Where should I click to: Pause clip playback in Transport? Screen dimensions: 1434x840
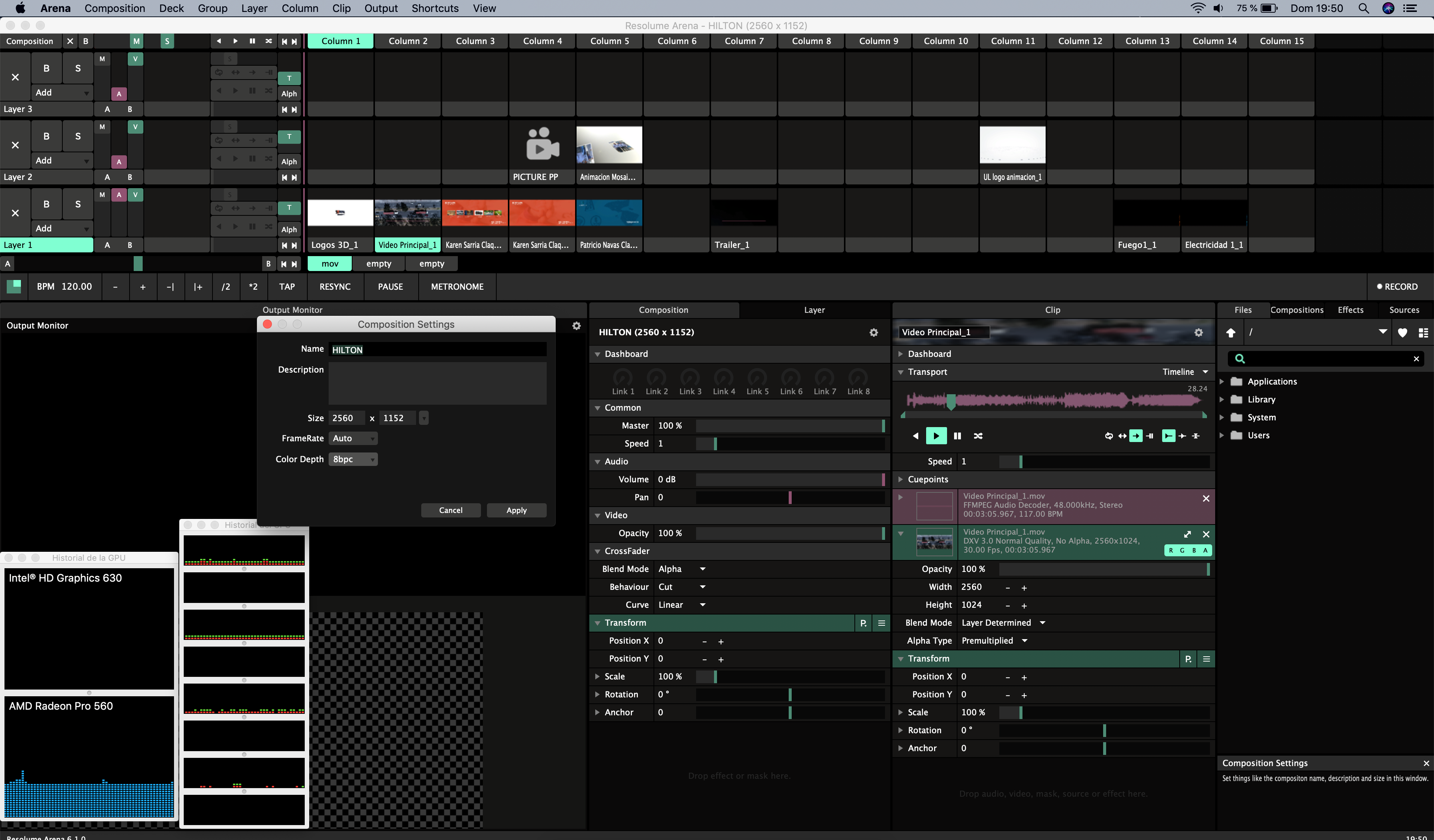(957, 436)
